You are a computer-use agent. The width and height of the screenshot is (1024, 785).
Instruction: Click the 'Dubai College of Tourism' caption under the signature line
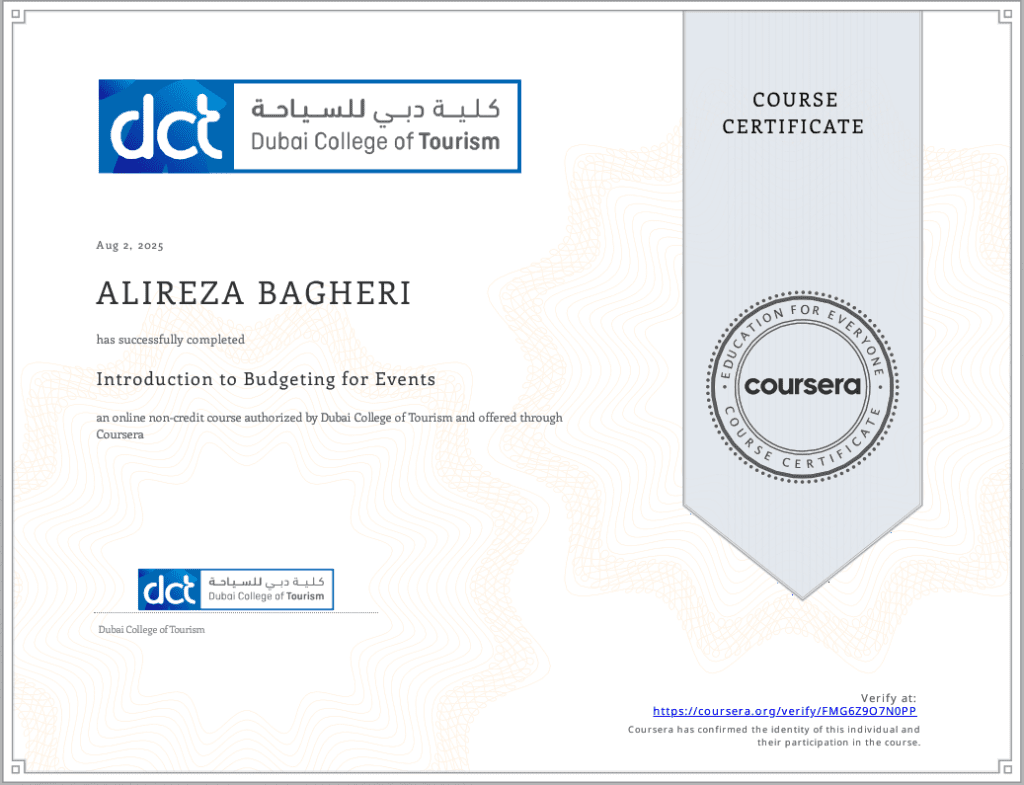[x=152, y=630]
